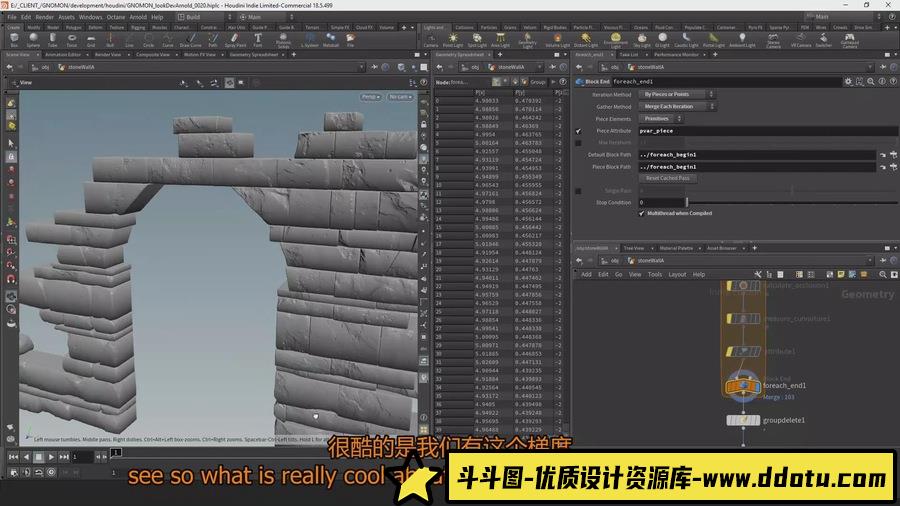Open the Main radial menu selector
The width and height of the screenshot is (900, 506).
[x=266, y=17]
